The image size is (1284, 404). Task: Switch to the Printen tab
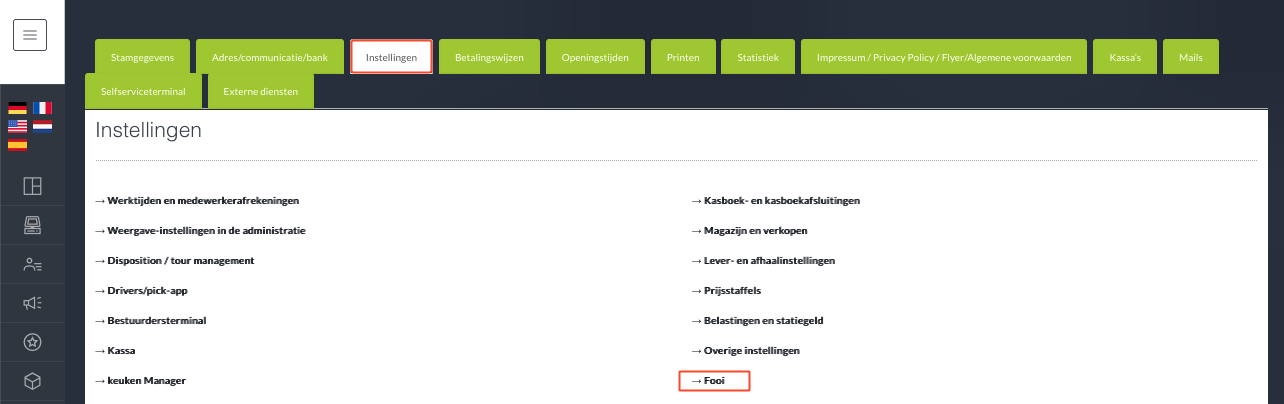[683, 57]
